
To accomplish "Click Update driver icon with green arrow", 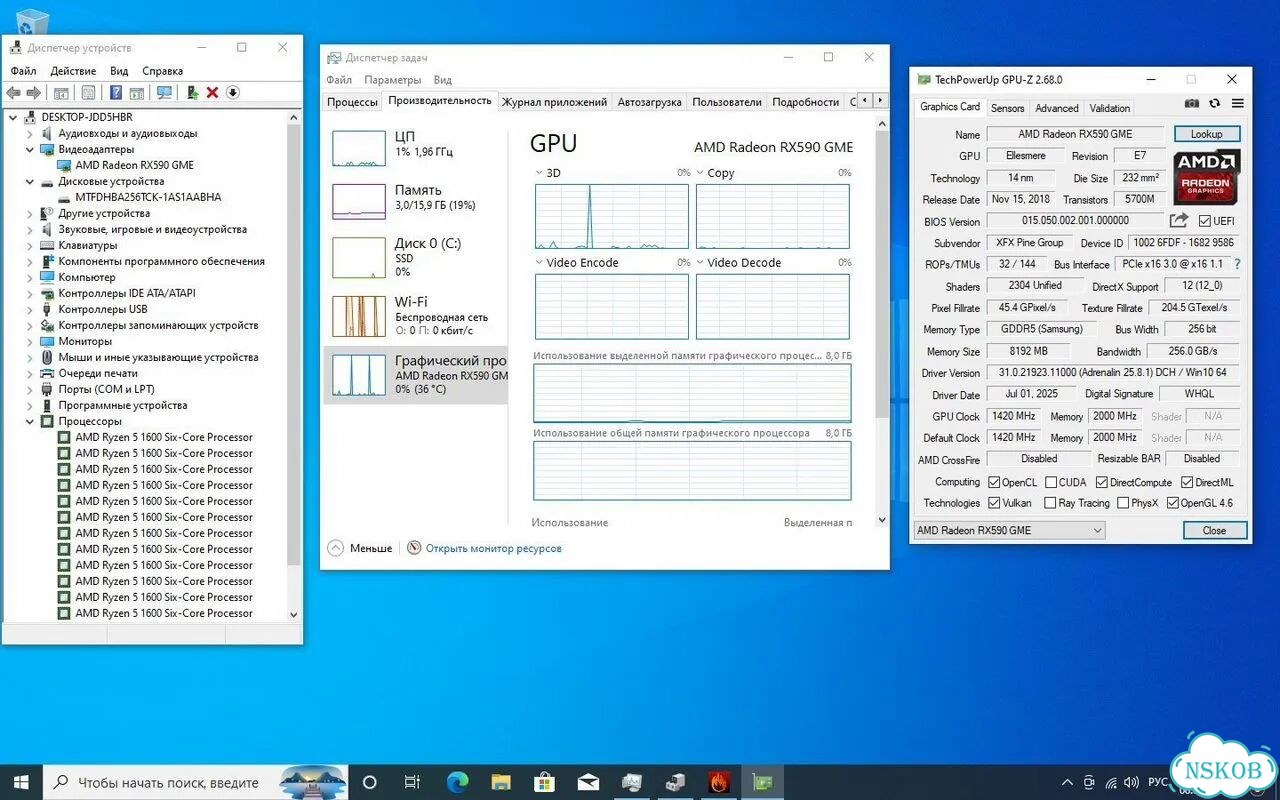I will [192, 93].
